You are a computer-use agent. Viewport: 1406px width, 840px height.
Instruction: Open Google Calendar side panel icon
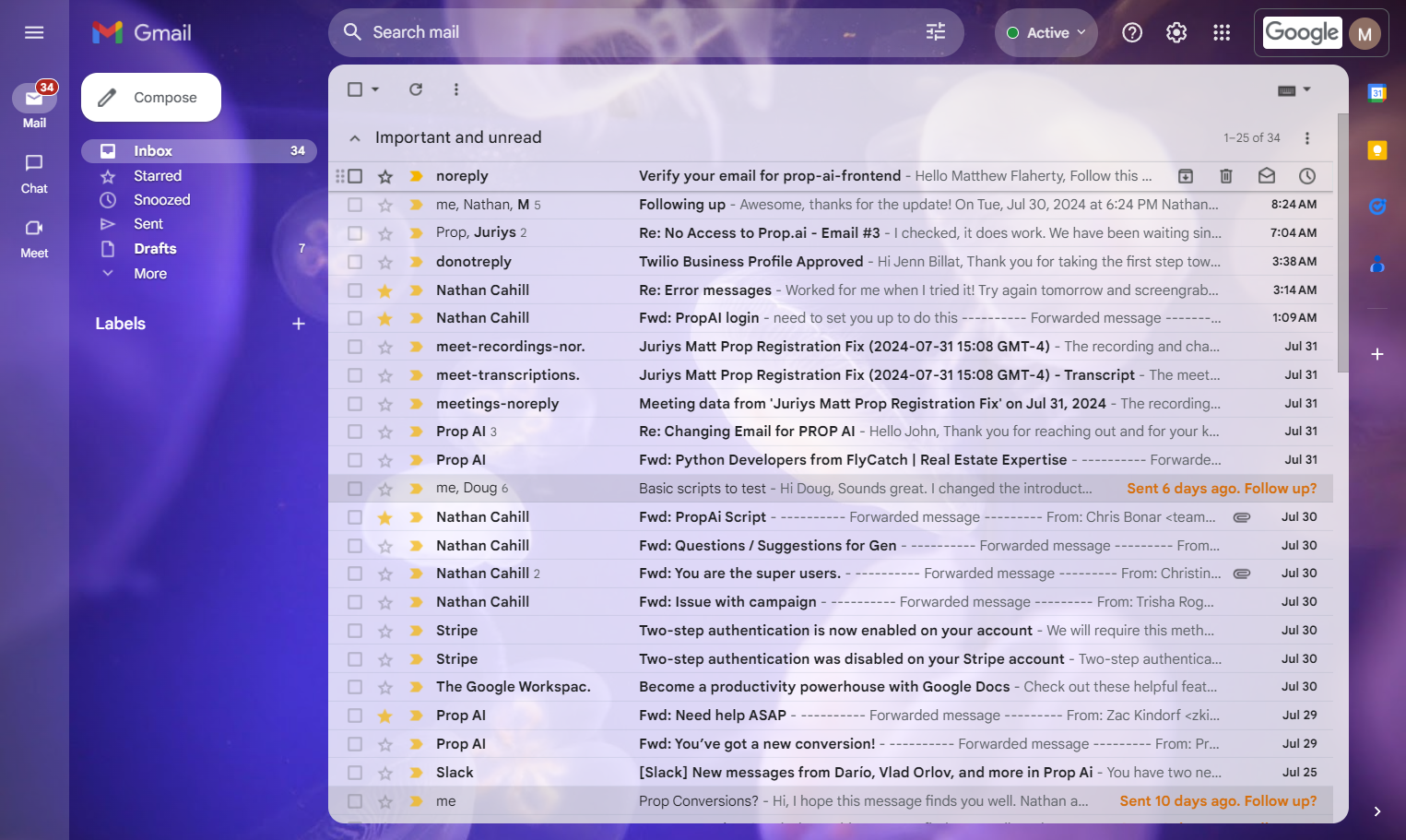click(1377, 92)
